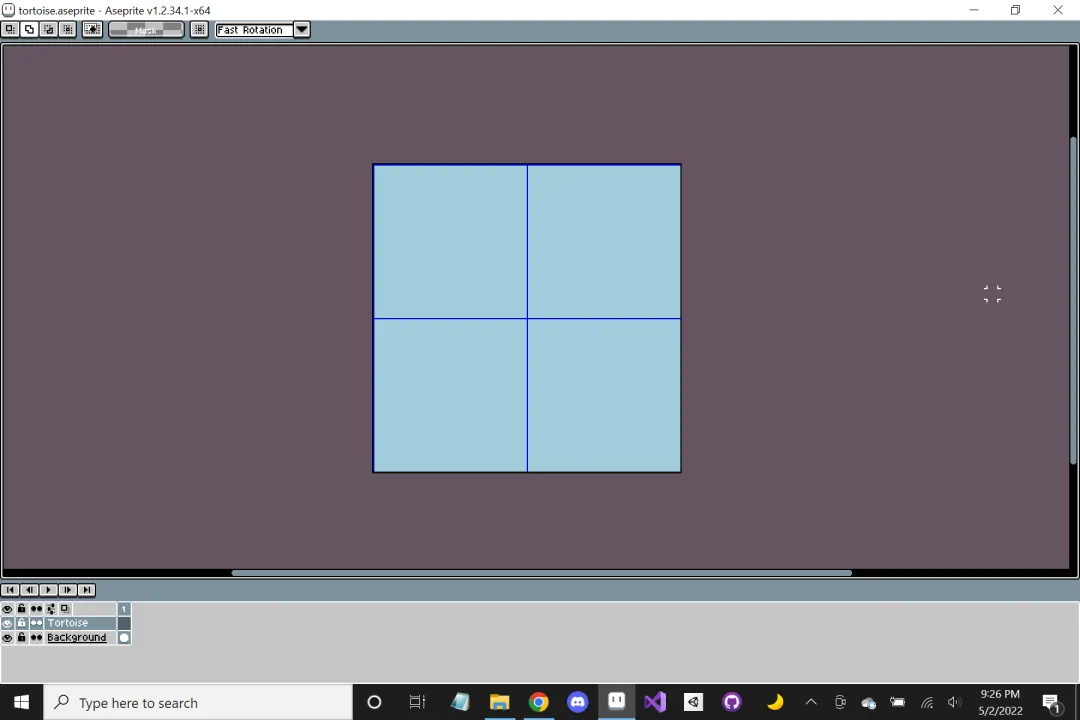Play the animation
The width and height of the screenshot is (1080, 720).
click(x=48, y=590)
